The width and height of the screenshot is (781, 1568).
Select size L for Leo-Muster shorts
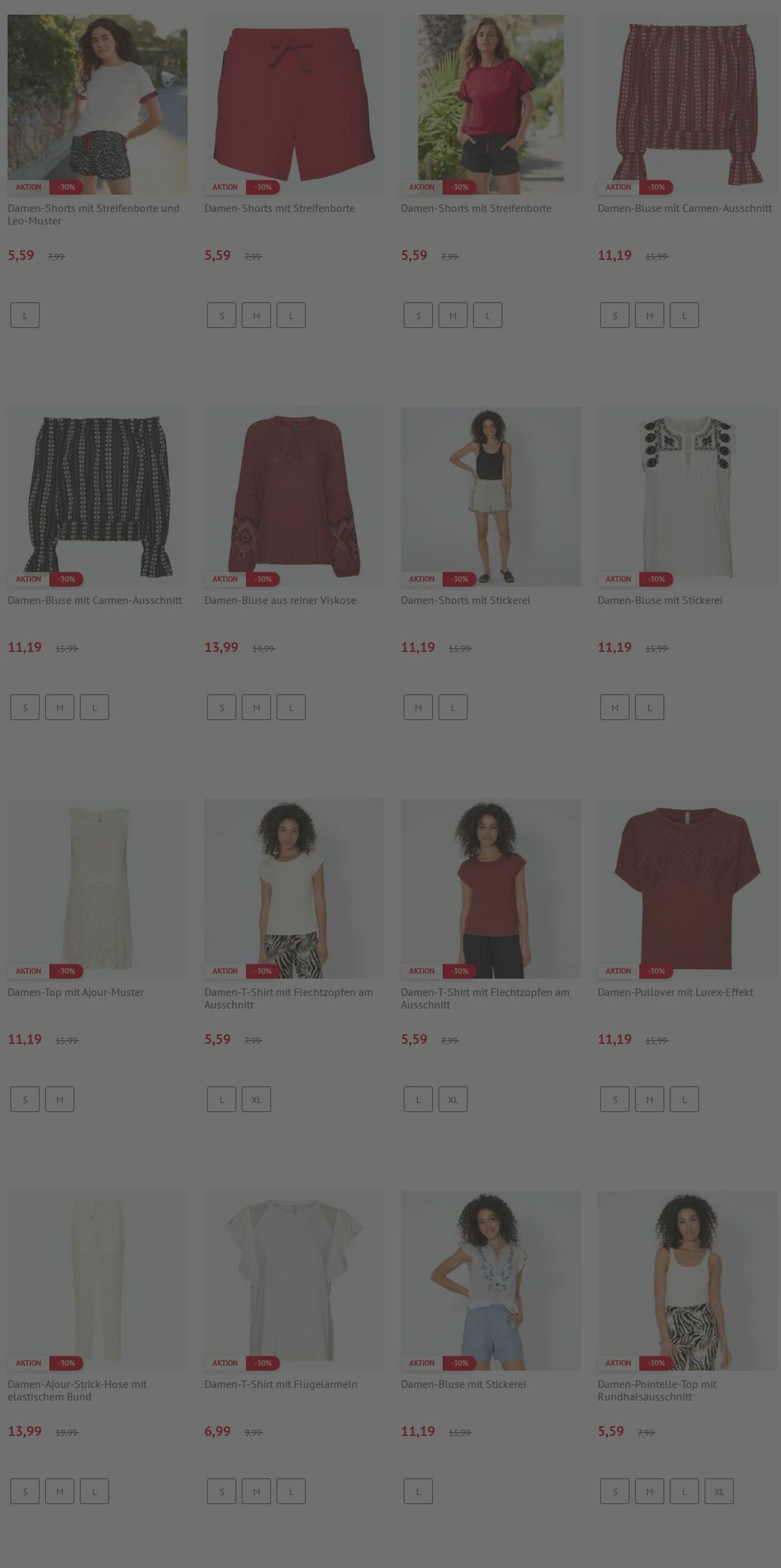pos(25,316)
